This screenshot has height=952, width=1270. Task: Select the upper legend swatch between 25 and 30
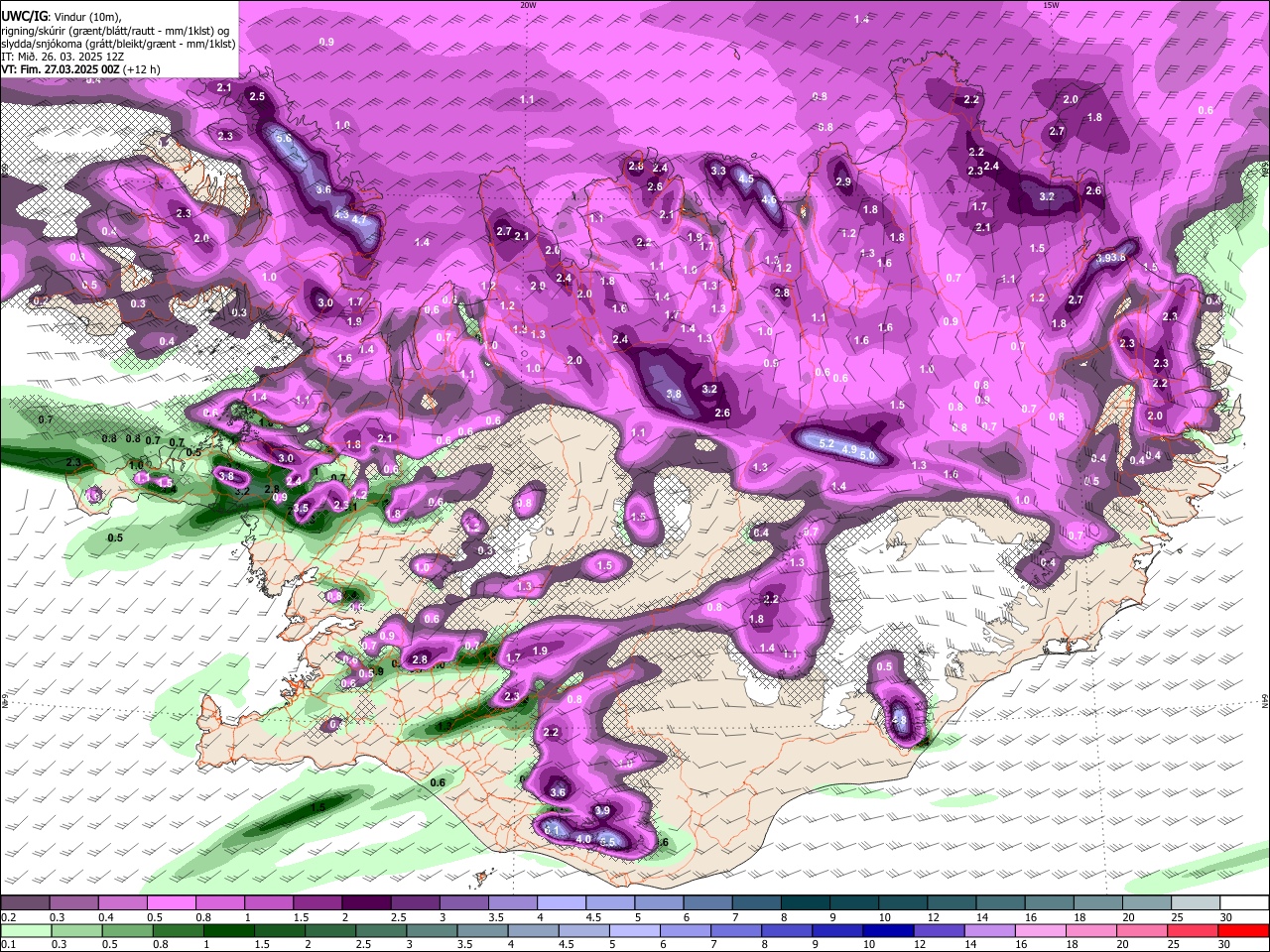click(1195, 903)
